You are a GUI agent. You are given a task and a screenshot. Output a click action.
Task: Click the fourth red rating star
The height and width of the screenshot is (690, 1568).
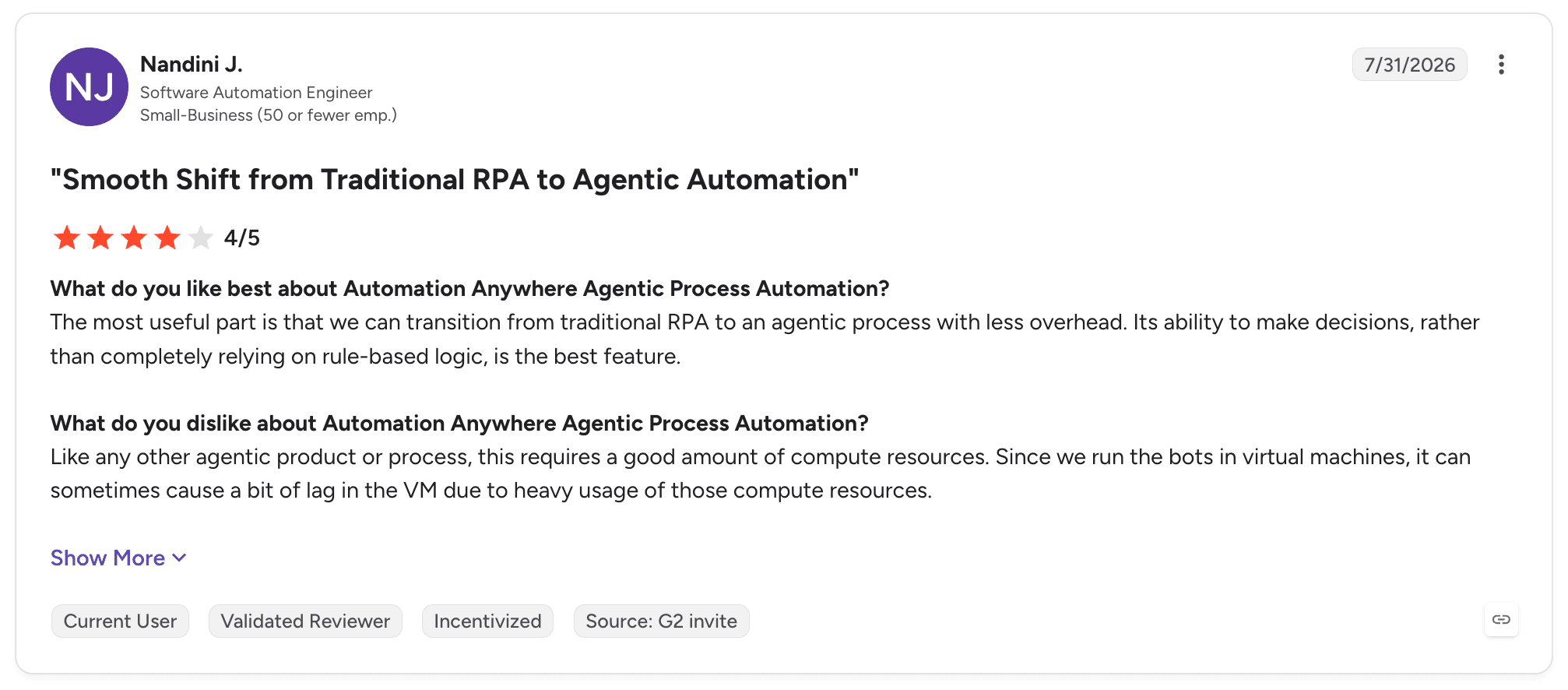click(167, 238)
